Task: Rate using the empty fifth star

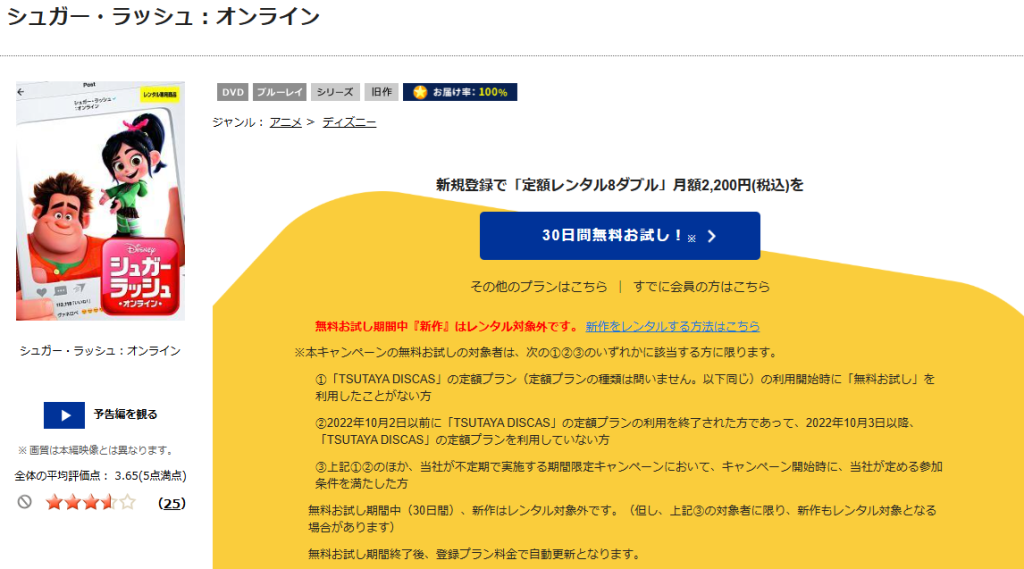Action: coord(127,502)
